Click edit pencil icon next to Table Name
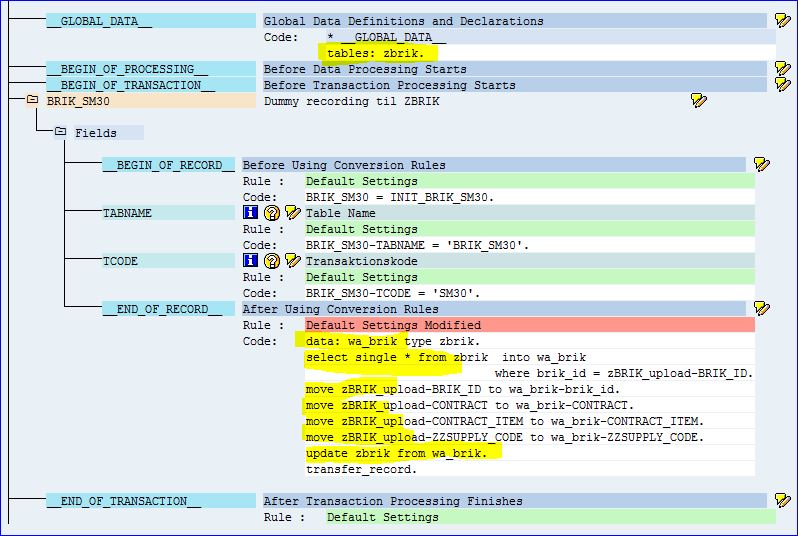This screenshot has width=798, height=536. tap(293, 212)
